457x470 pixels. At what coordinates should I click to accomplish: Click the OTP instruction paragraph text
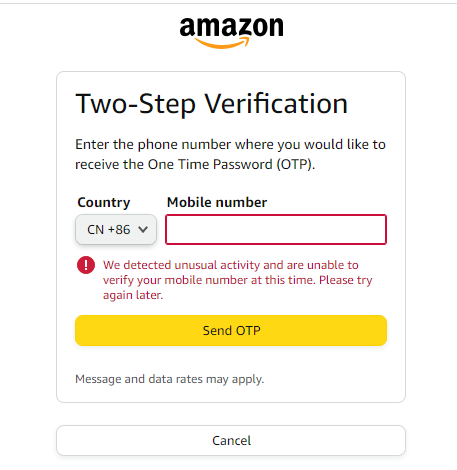coord(230,154)
